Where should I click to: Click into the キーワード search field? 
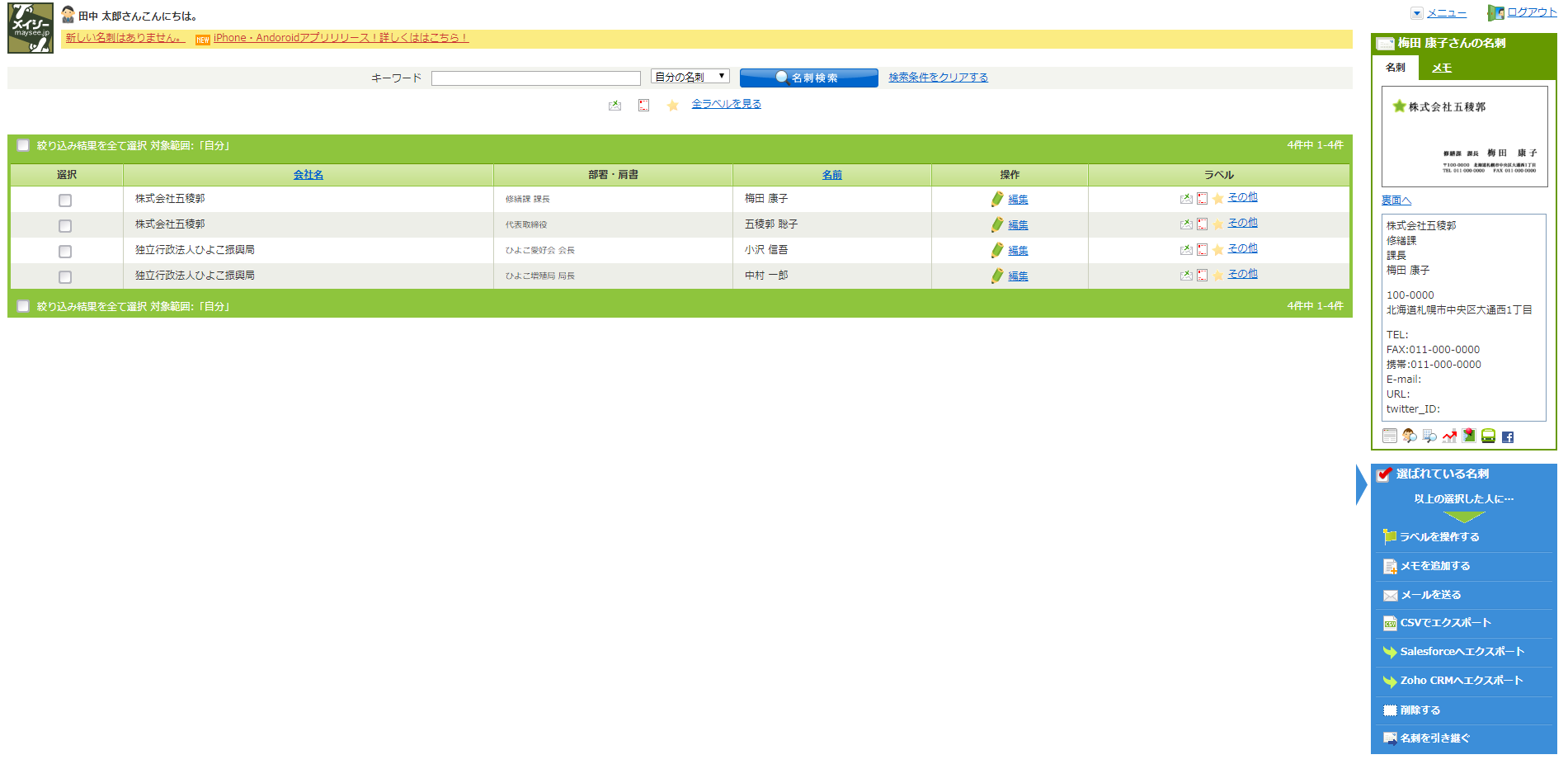tap(535, 78)
